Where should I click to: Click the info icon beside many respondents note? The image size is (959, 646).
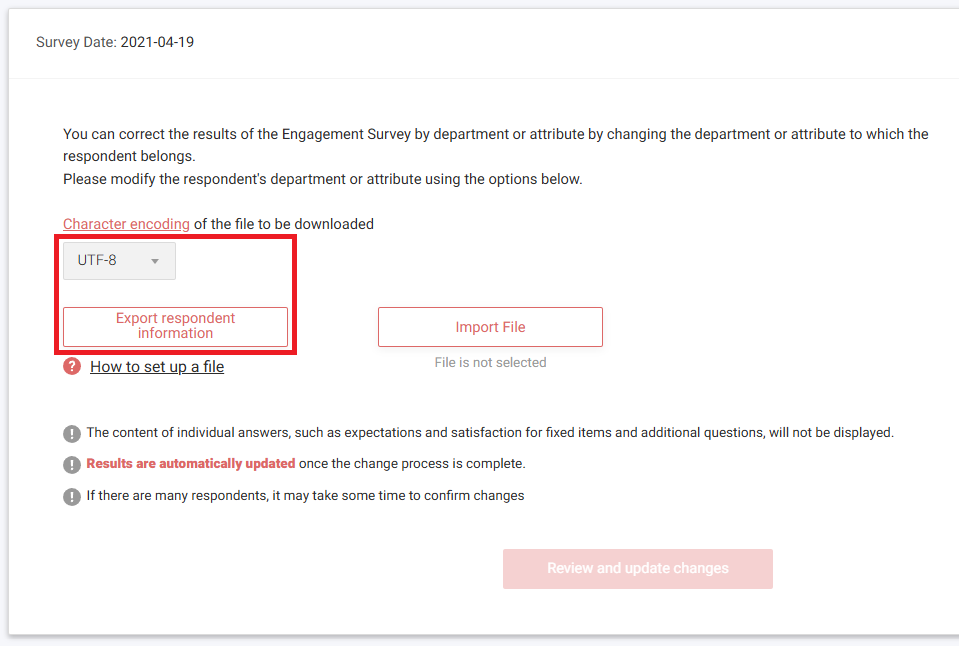[x=72, y=496]
